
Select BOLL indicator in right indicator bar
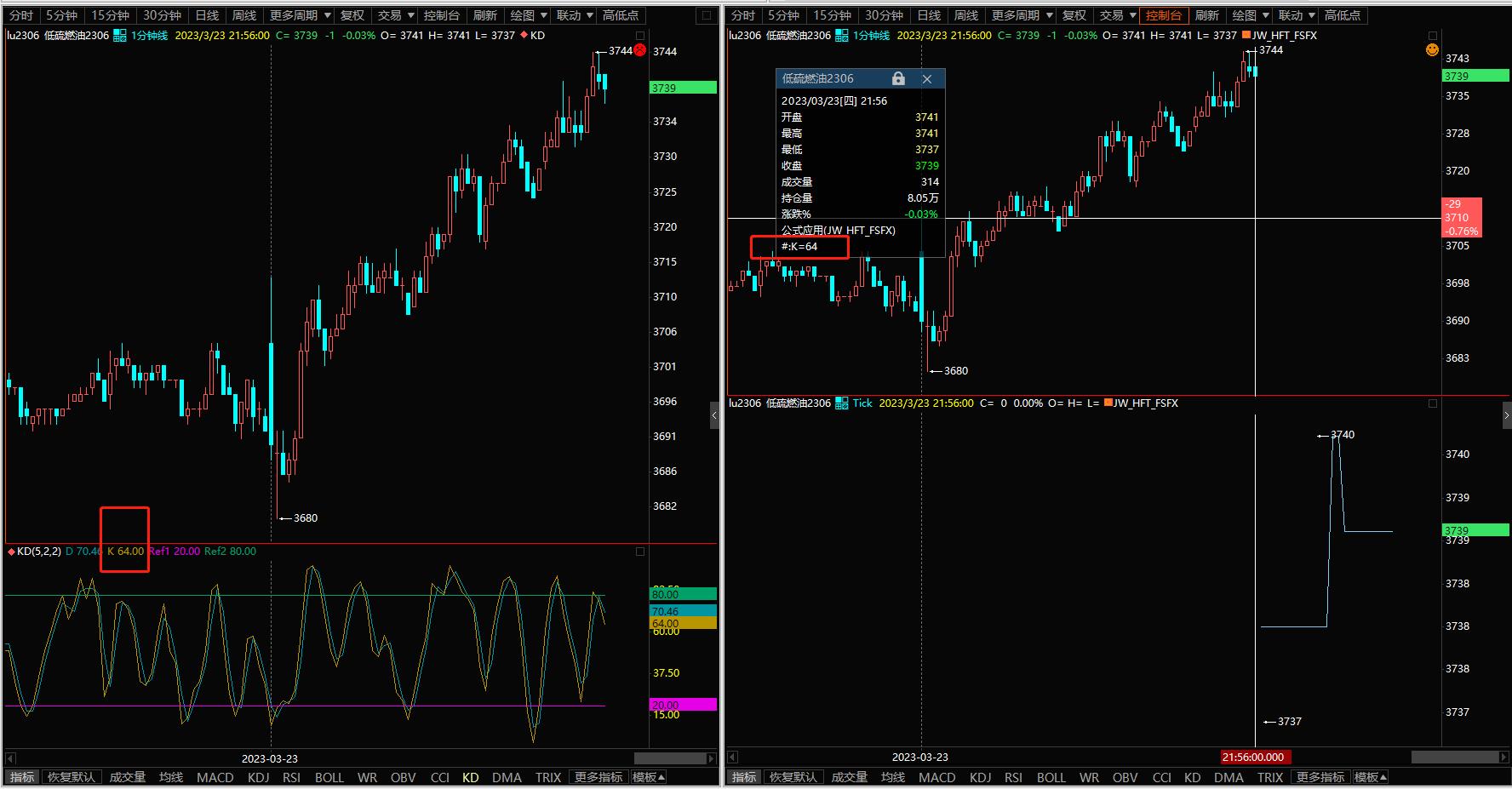(1051, 777)
